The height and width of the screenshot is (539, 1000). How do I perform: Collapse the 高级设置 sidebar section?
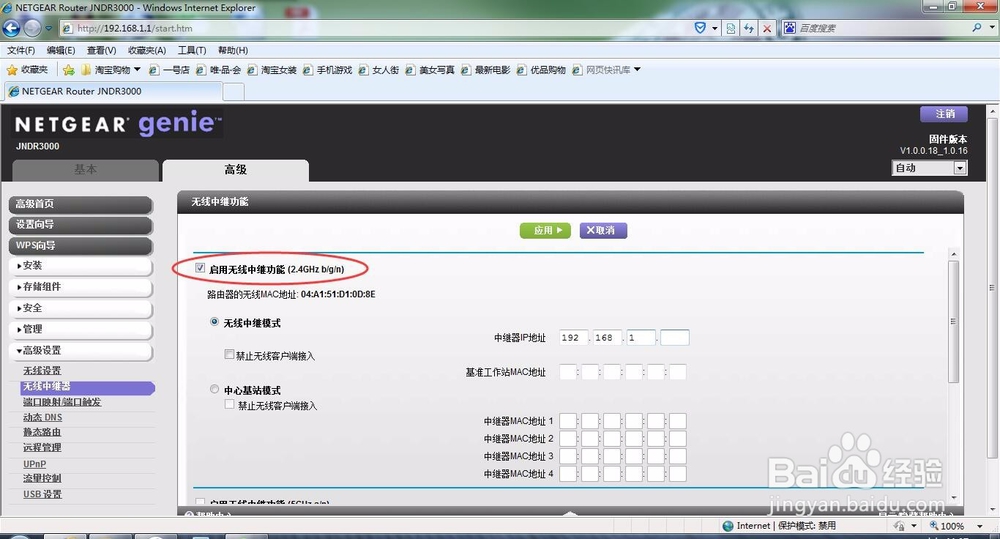(x=80, y=350)
